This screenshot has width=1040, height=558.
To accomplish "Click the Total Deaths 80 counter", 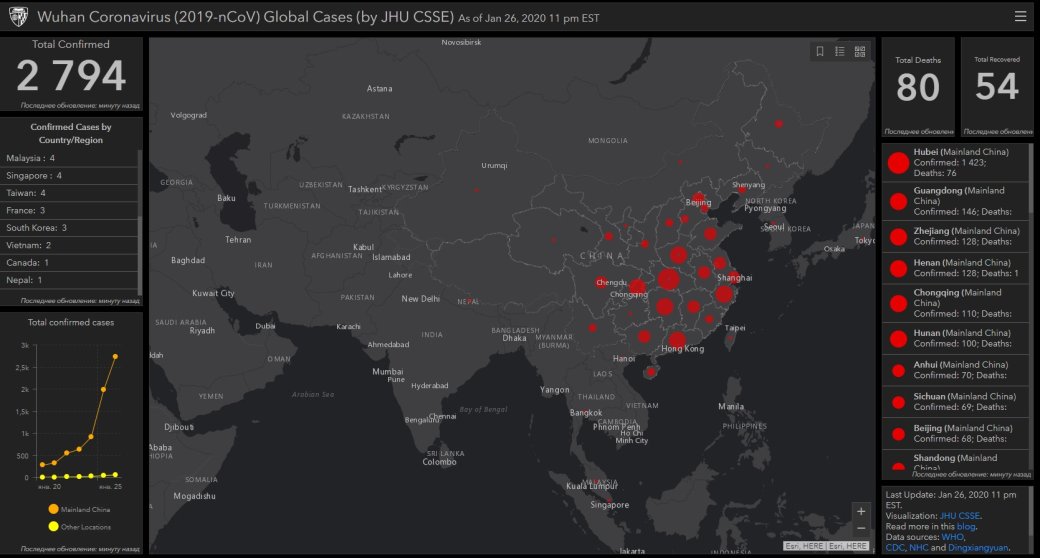I will pos(918,87).
